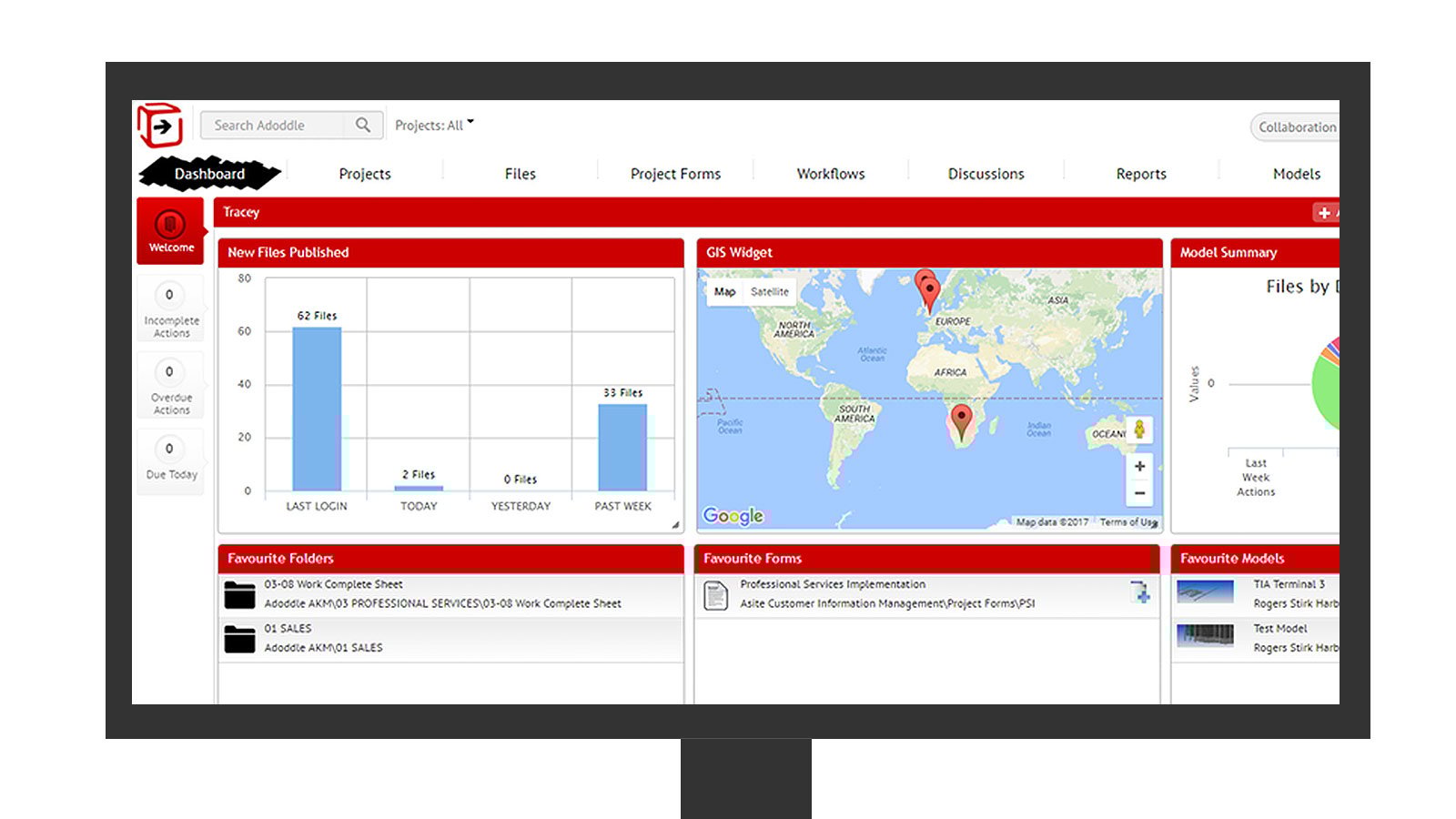Click the PAST WEEK 33 Files bar

click(622, 448)
